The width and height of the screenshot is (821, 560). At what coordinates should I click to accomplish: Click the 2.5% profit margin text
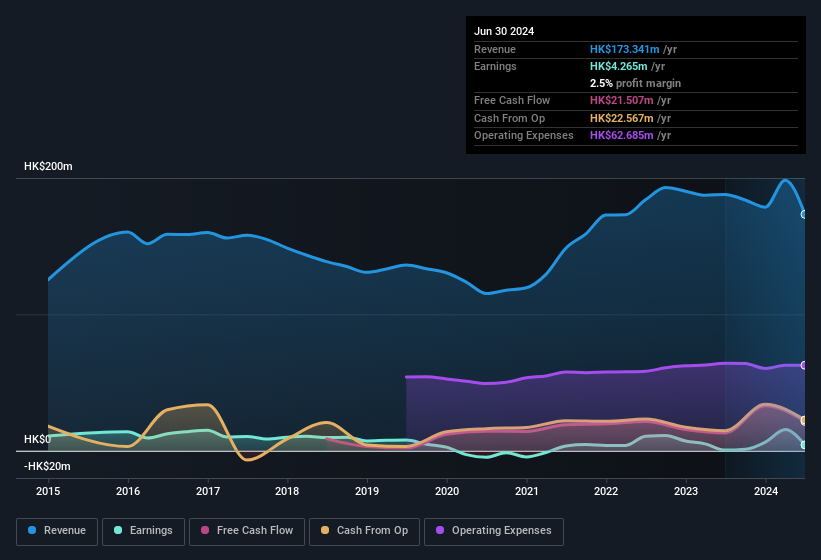pyautogui.click(x=635, y=83)
